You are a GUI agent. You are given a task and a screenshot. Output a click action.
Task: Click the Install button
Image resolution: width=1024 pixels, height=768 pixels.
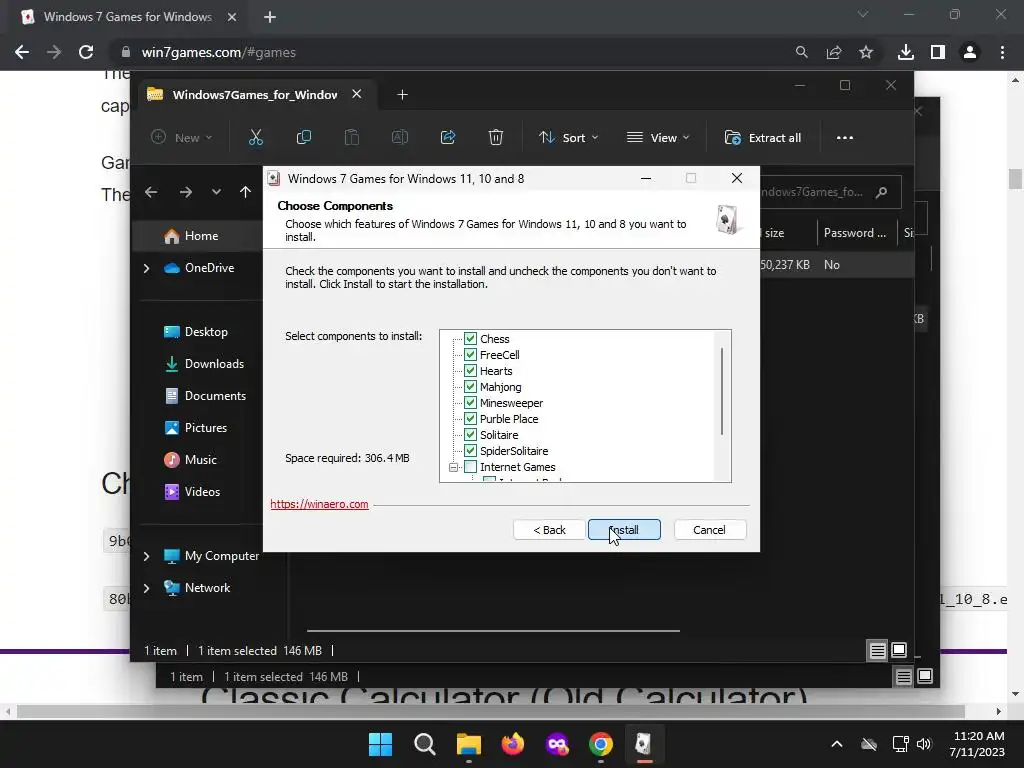(x=624, y=530)
